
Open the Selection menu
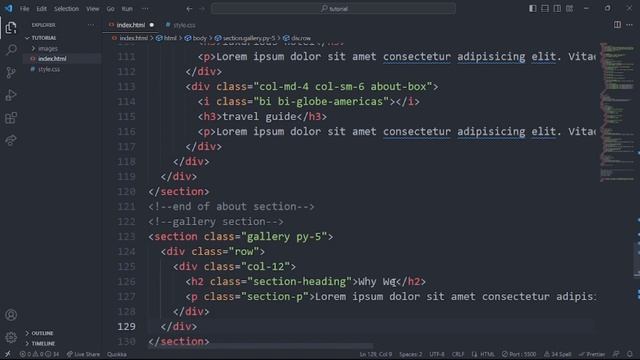coord(66,9)
